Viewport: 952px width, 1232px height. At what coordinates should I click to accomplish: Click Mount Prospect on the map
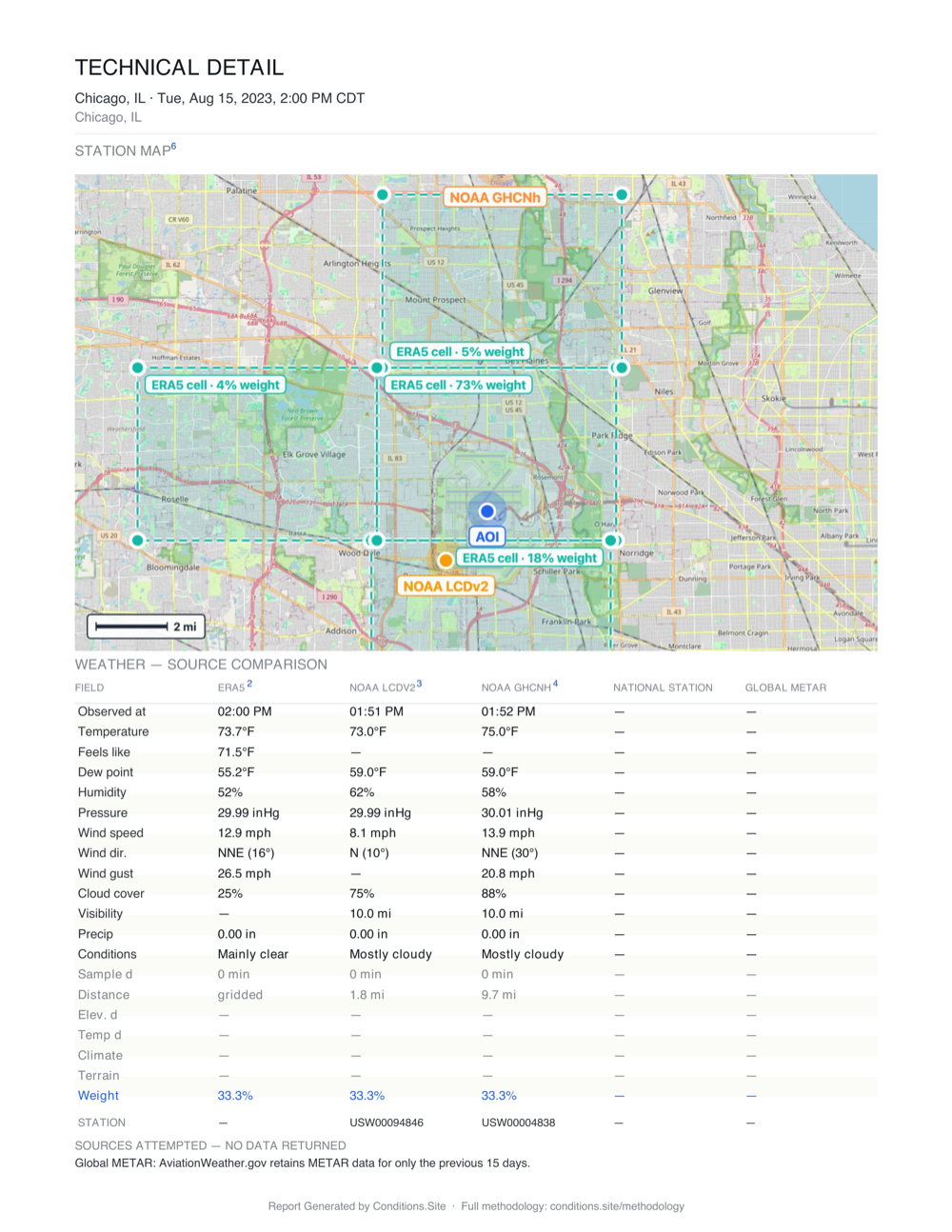coord(436,300)
